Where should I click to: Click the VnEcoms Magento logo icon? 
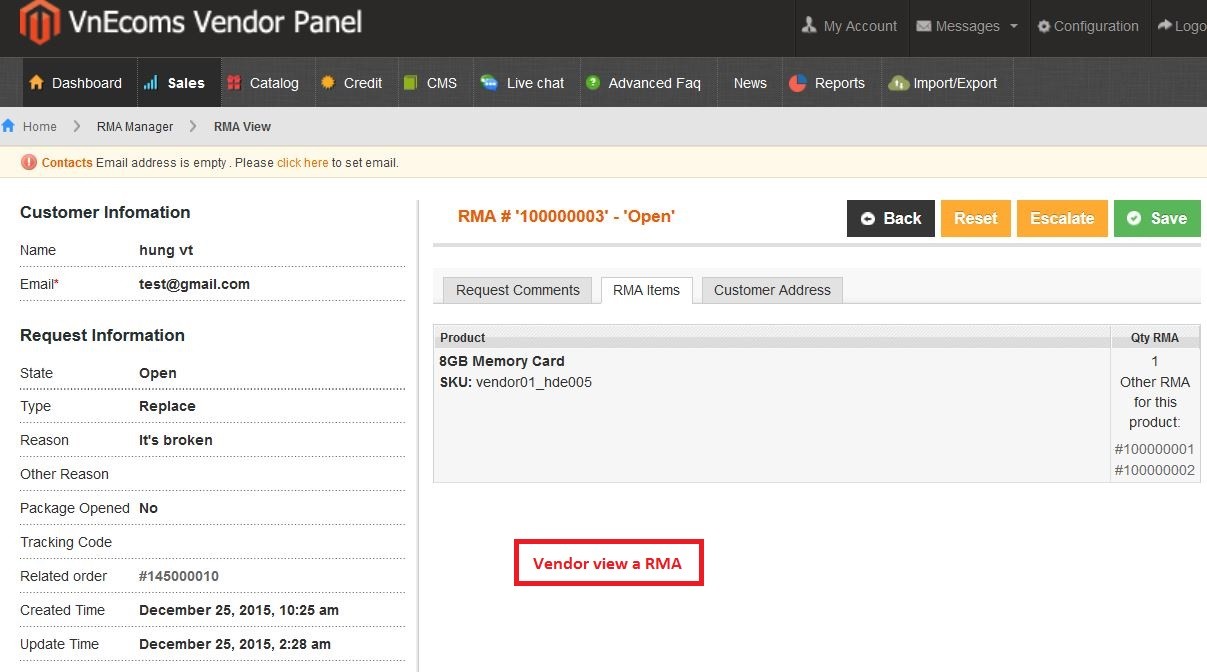pos(39,23)
